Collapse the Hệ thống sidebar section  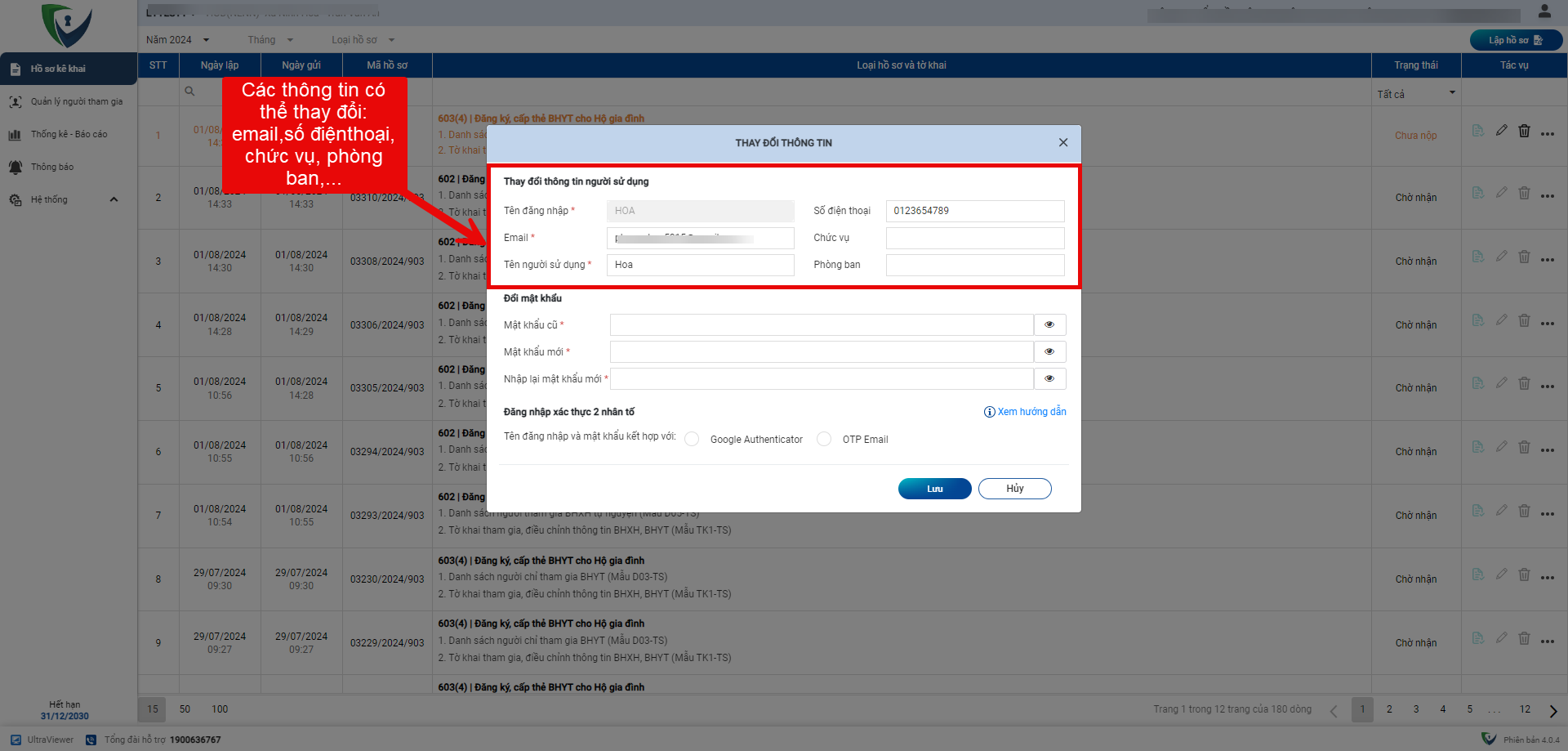(x=114, y=199)
